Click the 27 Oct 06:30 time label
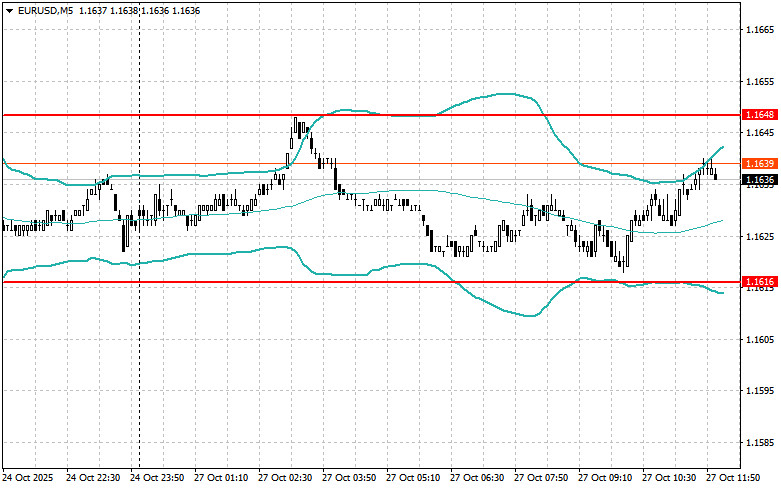Image resolution: width=781 pixels, height=489 pixels. tap(477, 478)
